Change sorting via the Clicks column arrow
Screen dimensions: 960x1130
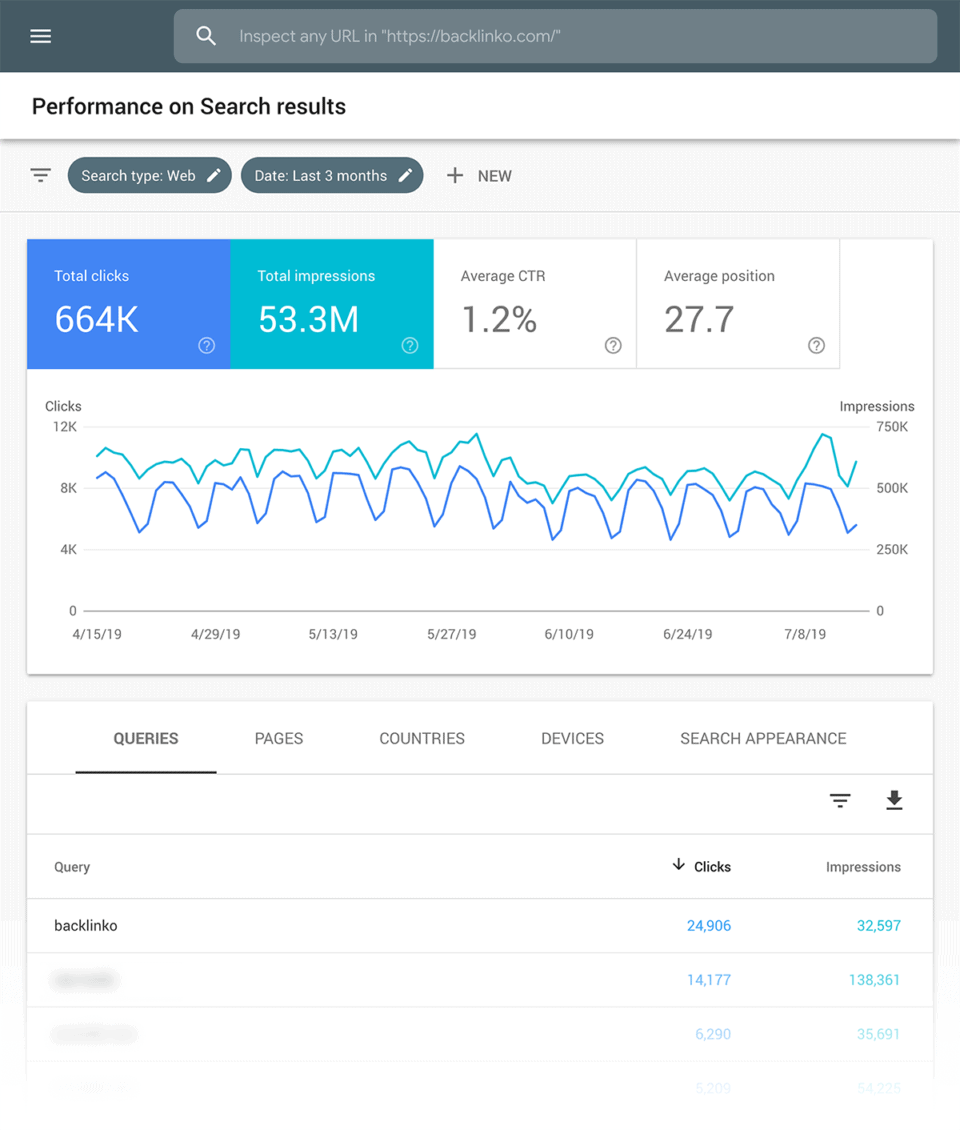click(679, 867)
